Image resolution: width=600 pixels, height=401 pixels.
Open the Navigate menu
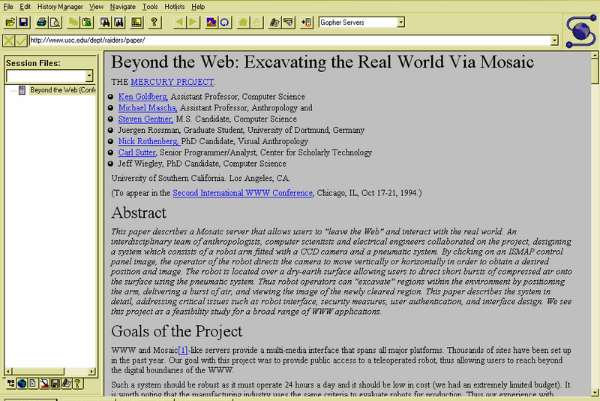(125, 6)
